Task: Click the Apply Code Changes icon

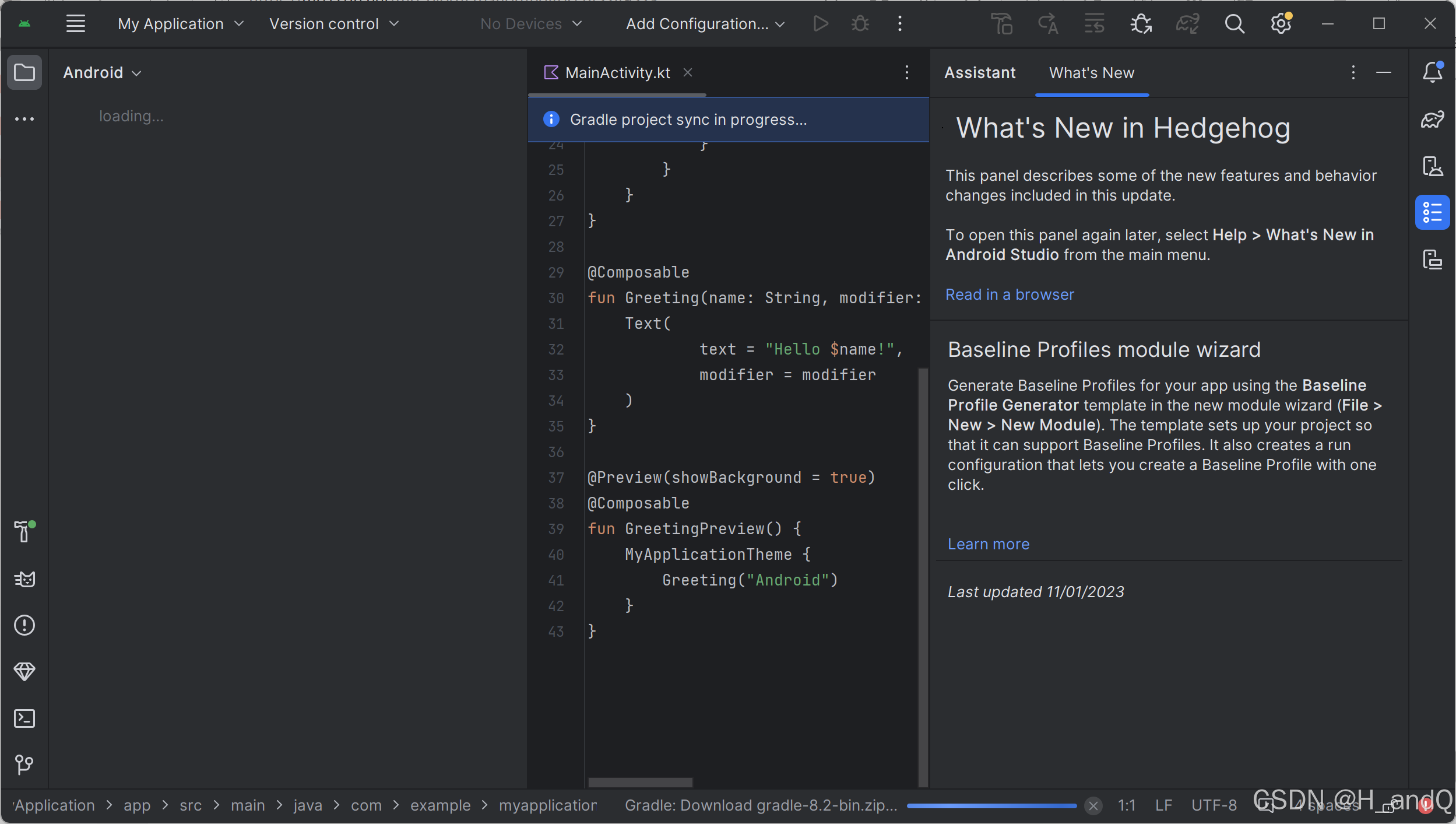Action: pos(1094,24)
